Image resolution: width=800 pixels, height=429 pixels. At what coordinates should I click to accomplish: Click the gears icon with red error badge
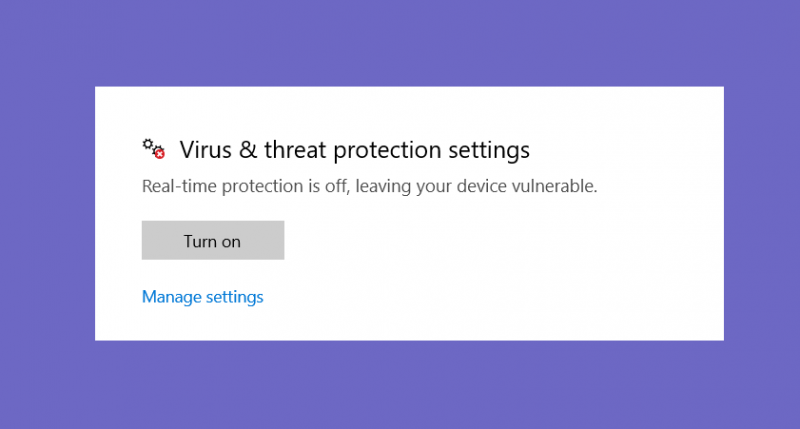coord(154,148)
